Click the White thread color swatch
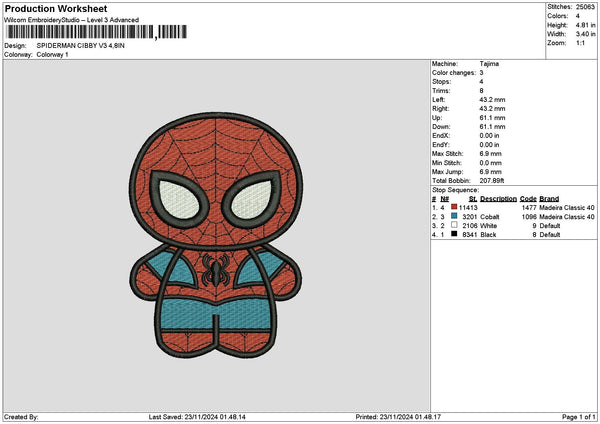Viewport: 600px width, 424px height. click(x=455, y=225)
